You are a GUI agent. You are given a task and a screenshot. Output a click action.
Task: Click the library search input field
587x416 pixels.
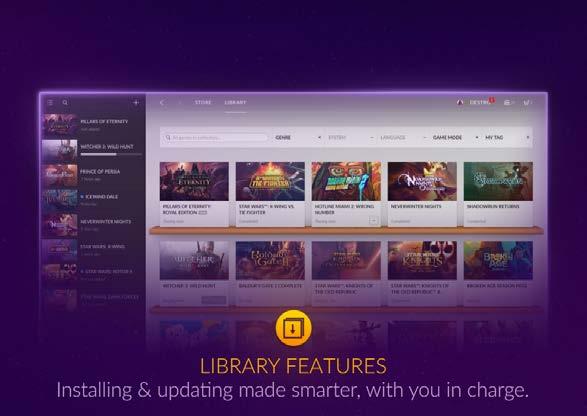[x=216, y=137]
